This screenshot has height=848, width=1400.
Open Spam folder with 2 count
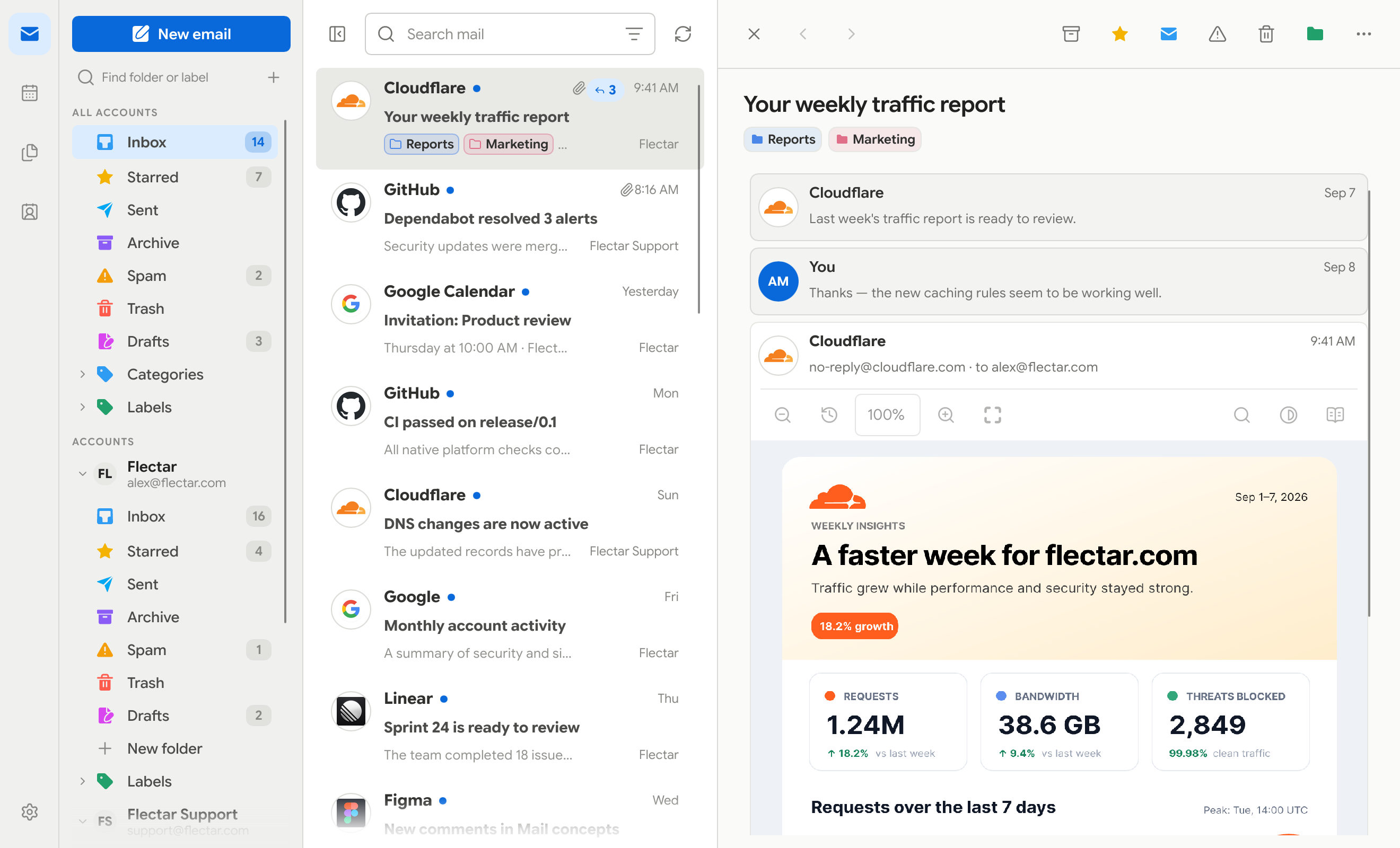tap(175, 276)
